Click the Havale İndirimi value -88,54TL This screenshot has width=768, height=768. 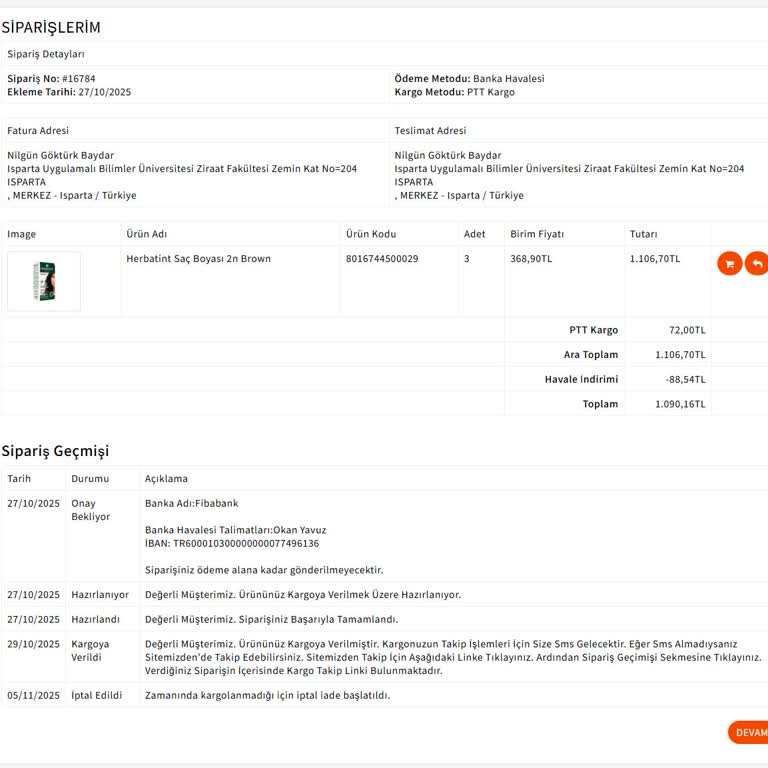[685, 379]
